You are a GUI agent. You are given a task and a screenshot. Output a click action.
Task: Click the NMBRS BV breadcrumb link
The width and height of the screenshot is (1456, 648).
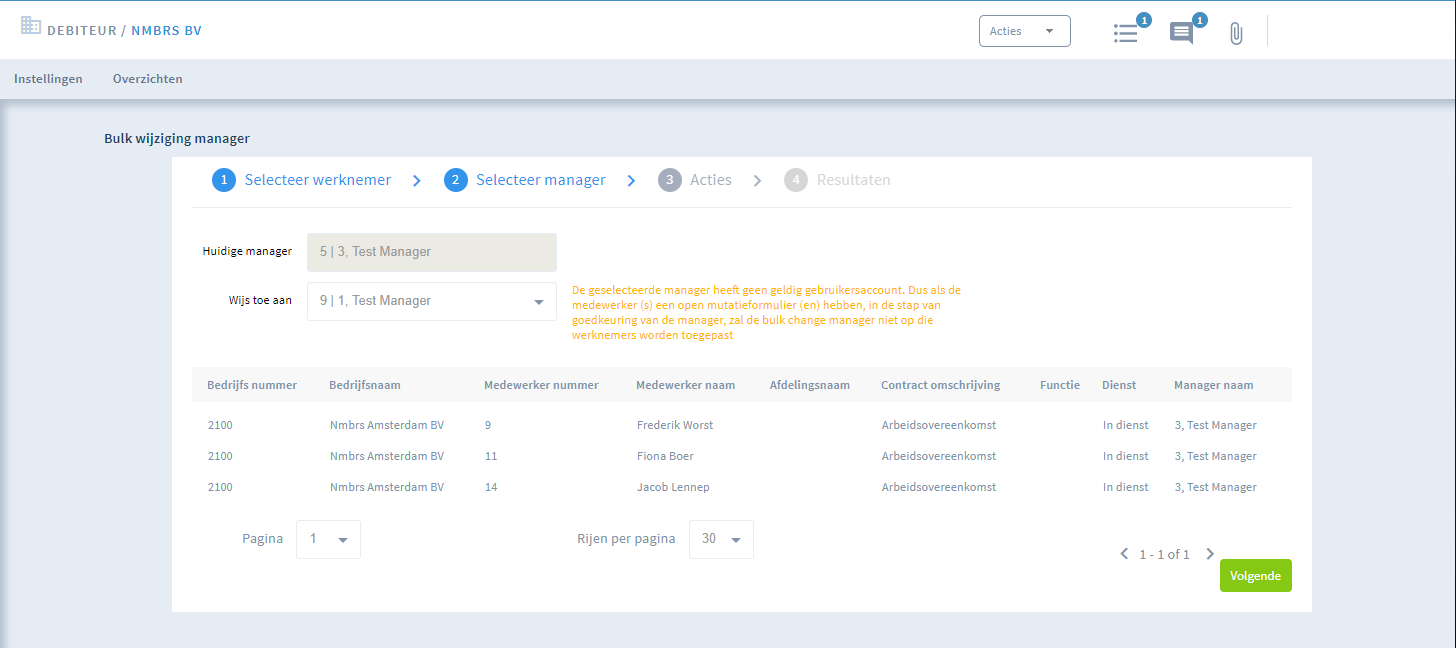[166, 31]
